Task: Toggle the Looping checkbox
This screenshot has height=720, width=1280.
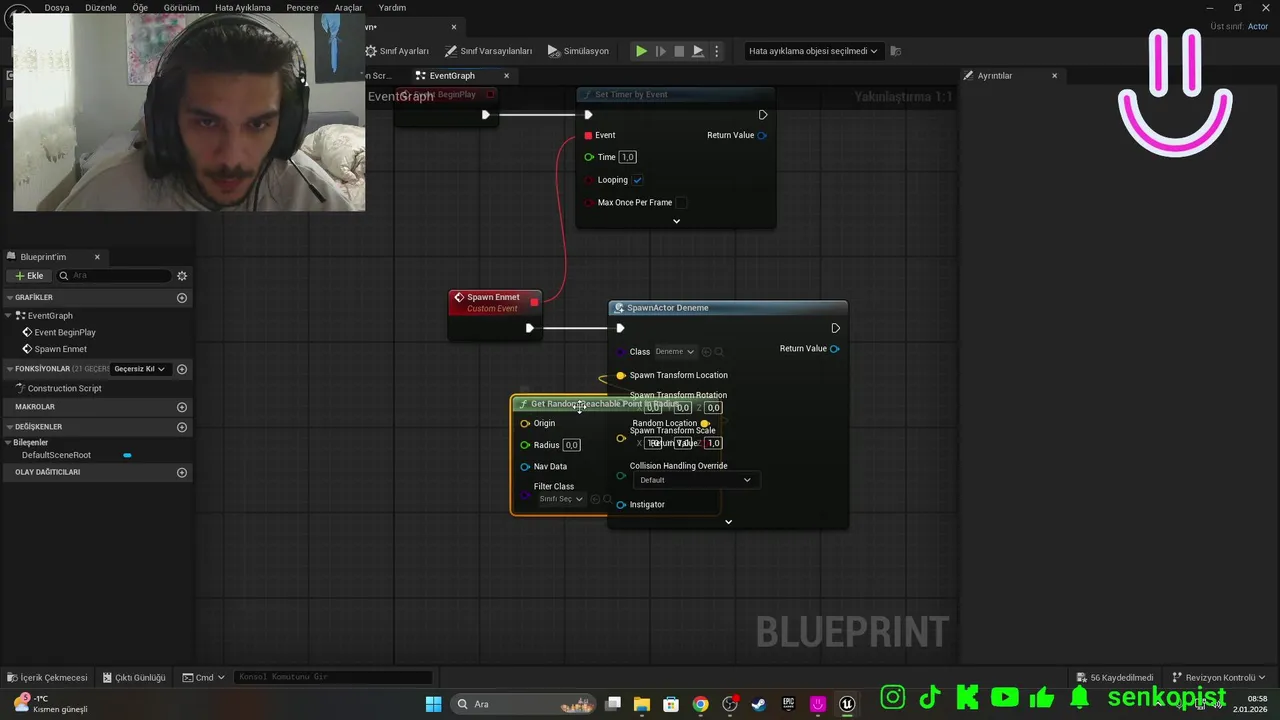Action: [637, 180]
